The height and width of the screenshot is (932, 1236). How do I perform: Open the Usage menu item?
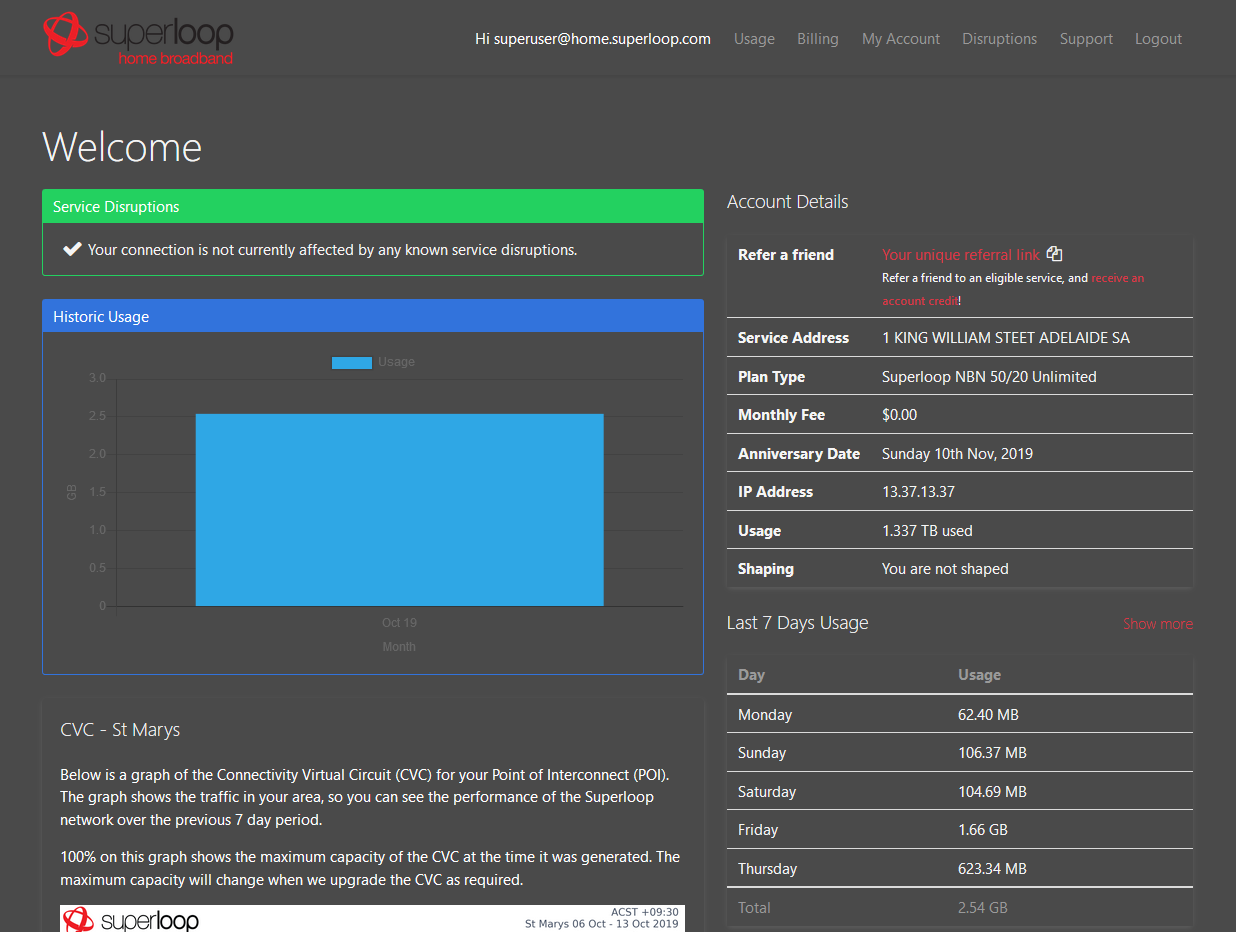coord(754,39)
